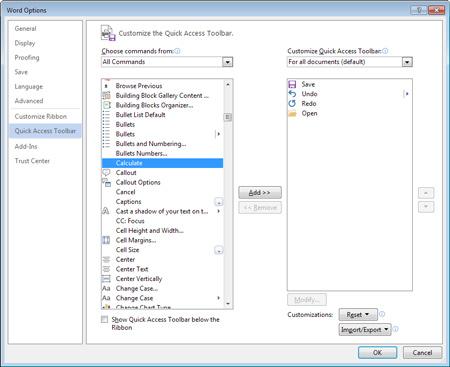Click the Add >> button

(x=260, y=193)
